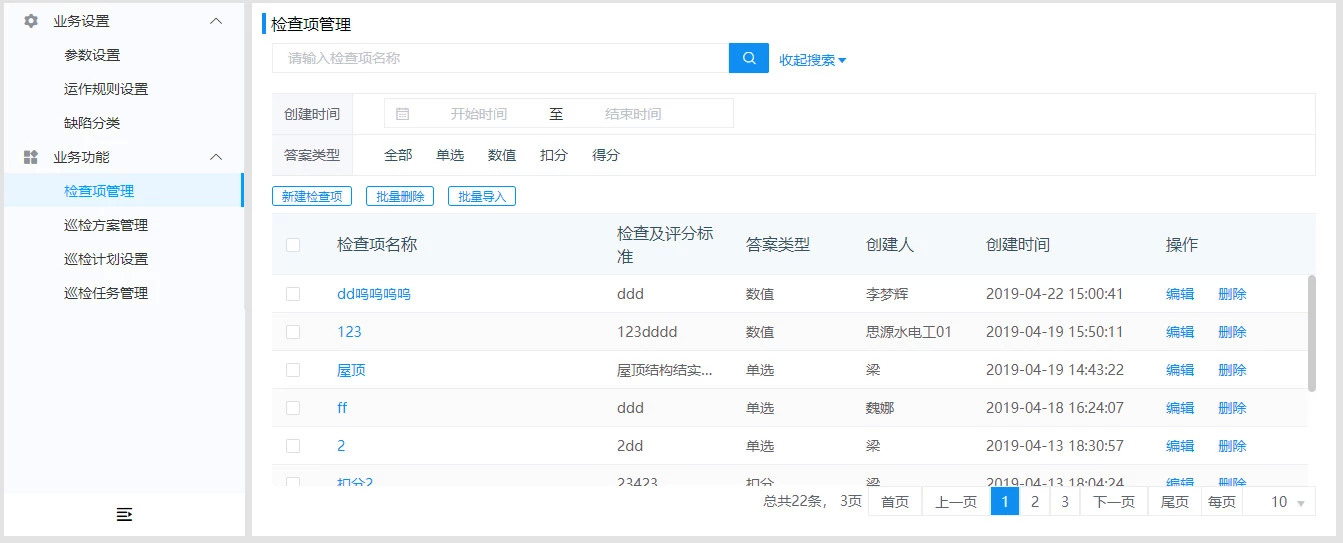Image resolution: width=1343 pixels, height=543 pixels.
Task: Click 删除 for 123 row
Action: coord(1232,332)
